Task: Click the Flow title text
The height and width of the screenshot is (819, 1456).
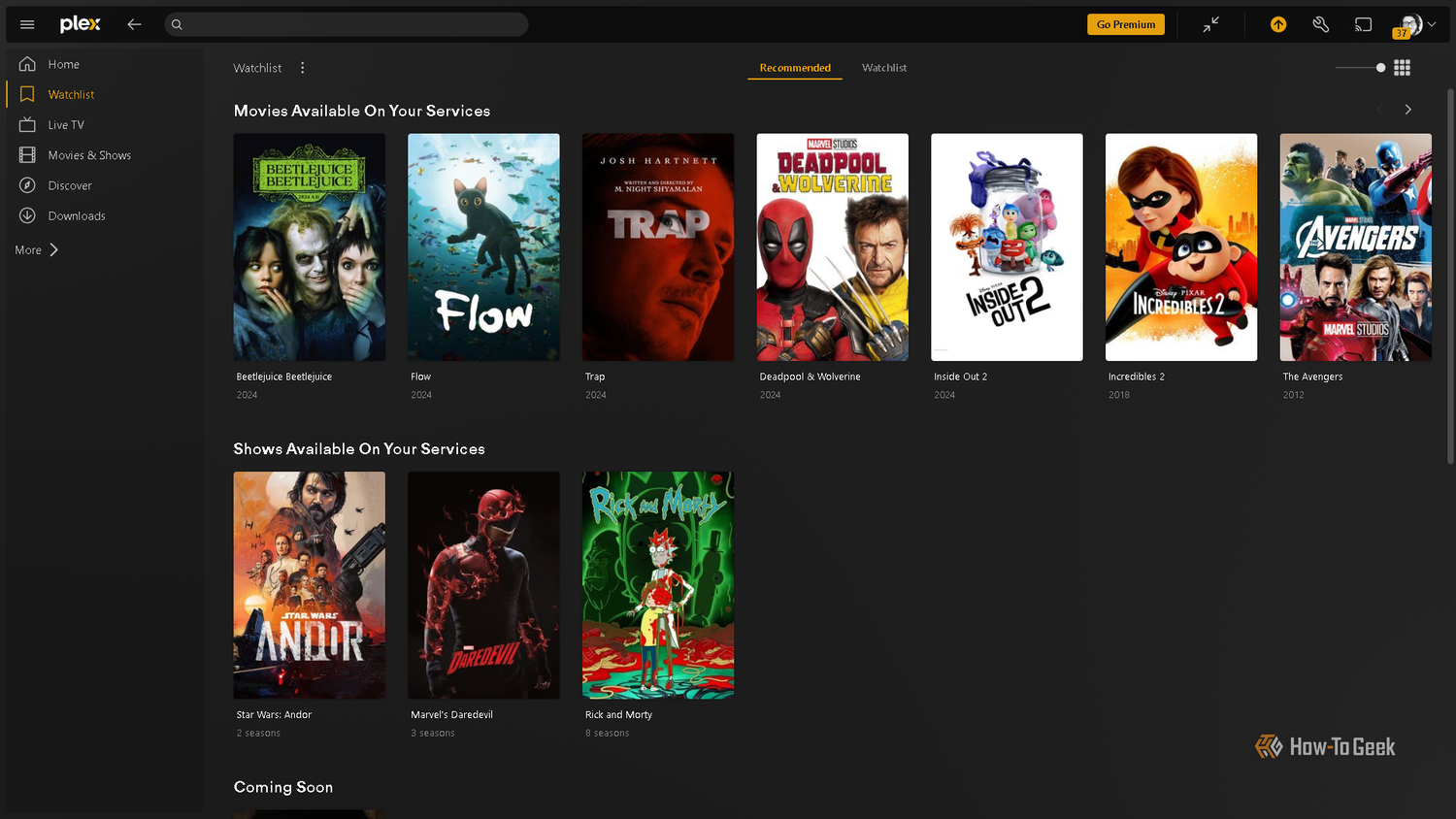Action: pos(420,377)
